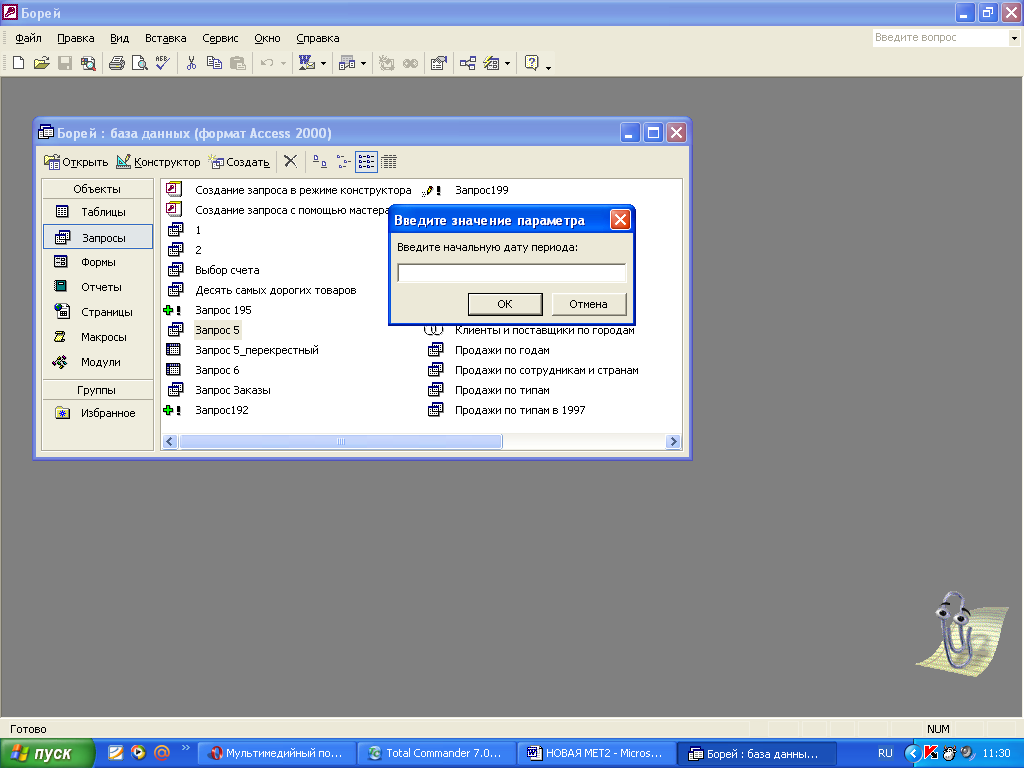Click the Открыть button
The height and width of the screenshot is (768, 1024).
76,162
